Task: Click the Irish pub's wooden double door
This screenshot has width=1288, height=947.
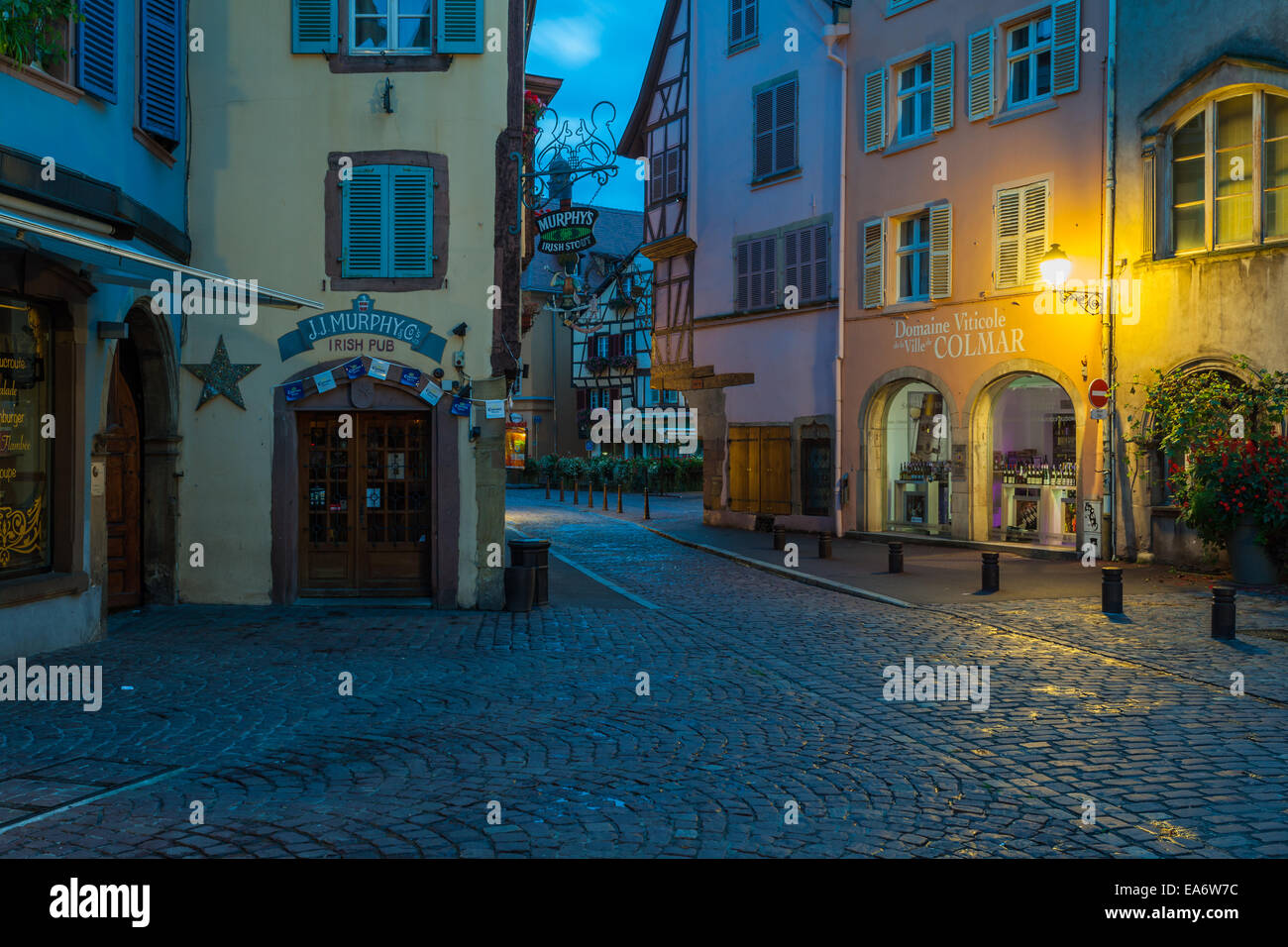Action: coord(365,503)
